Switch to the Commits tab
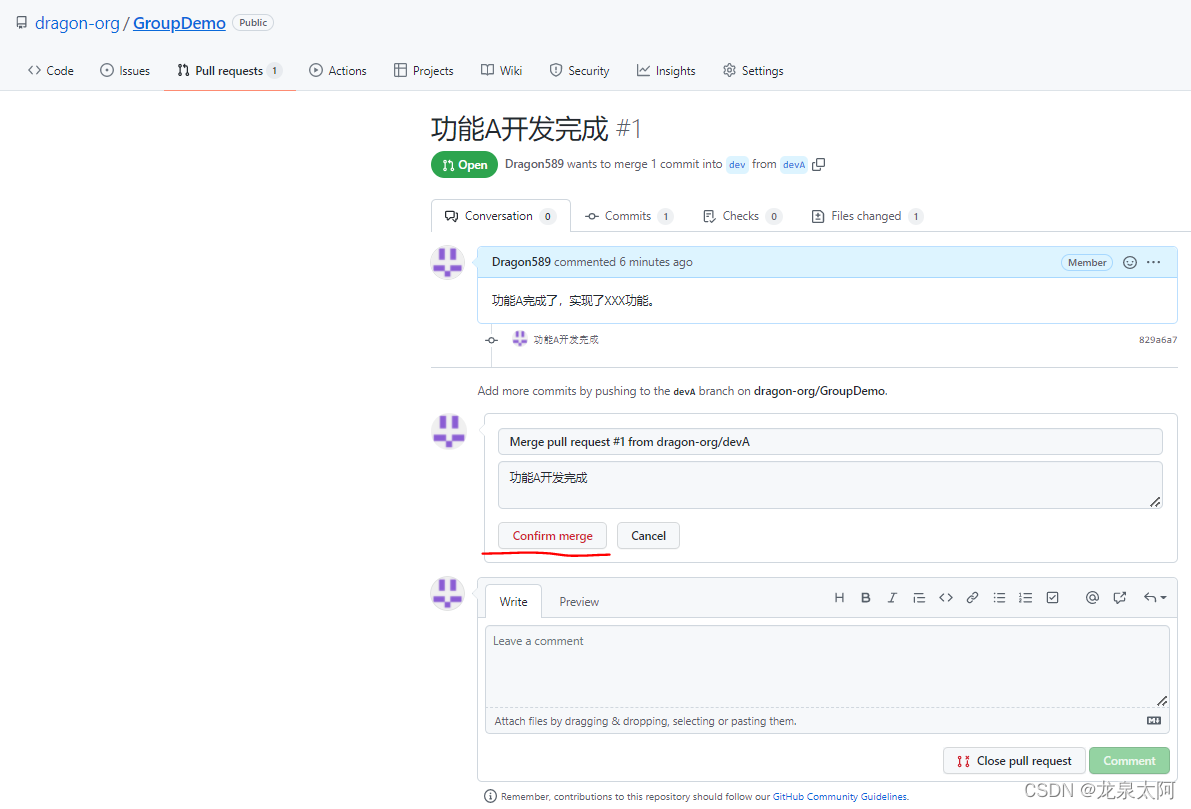1191x809 pixels. 629,216
